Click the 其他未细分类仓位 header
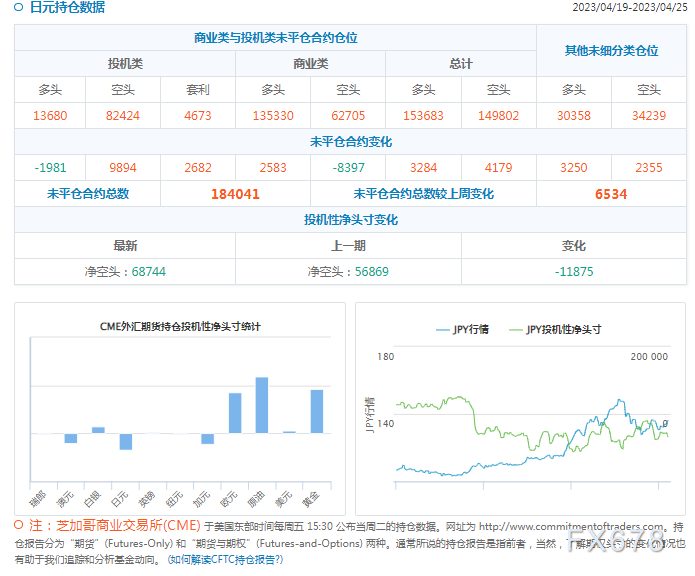This screenshot has width=695, height=576. coord(611,51)
